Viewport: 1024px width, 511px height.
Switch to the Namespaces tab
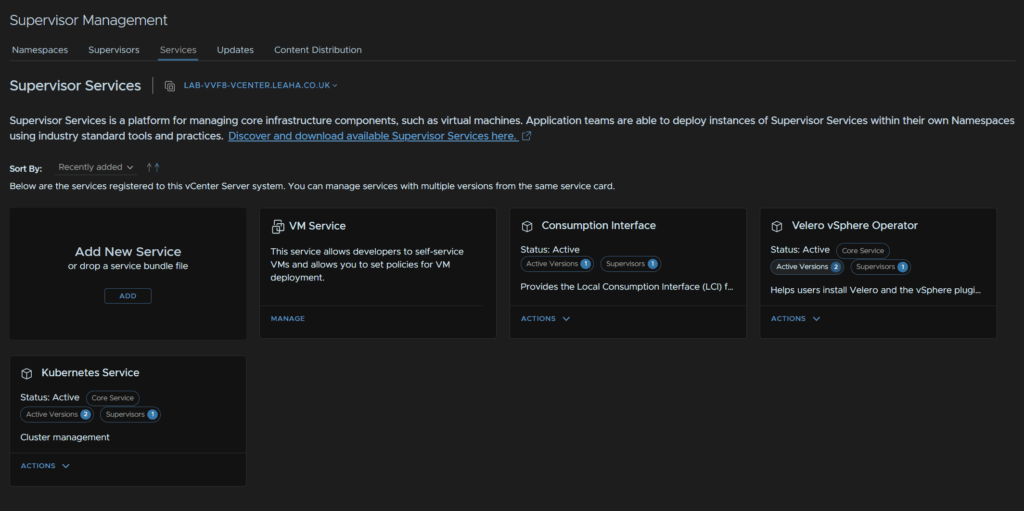[x=40, y=50]
